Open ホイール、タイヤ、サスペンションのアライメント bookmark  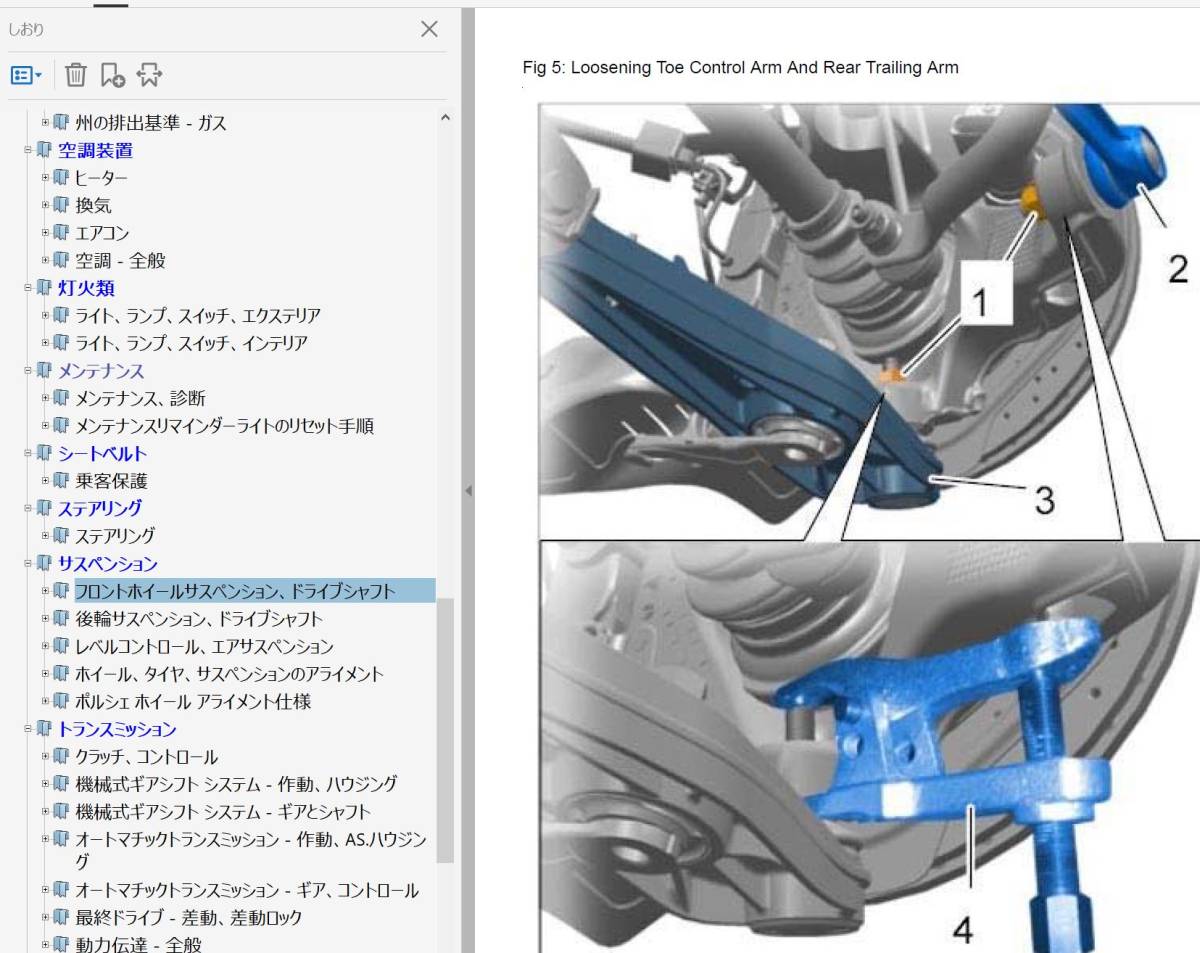[x=229, y=674]
